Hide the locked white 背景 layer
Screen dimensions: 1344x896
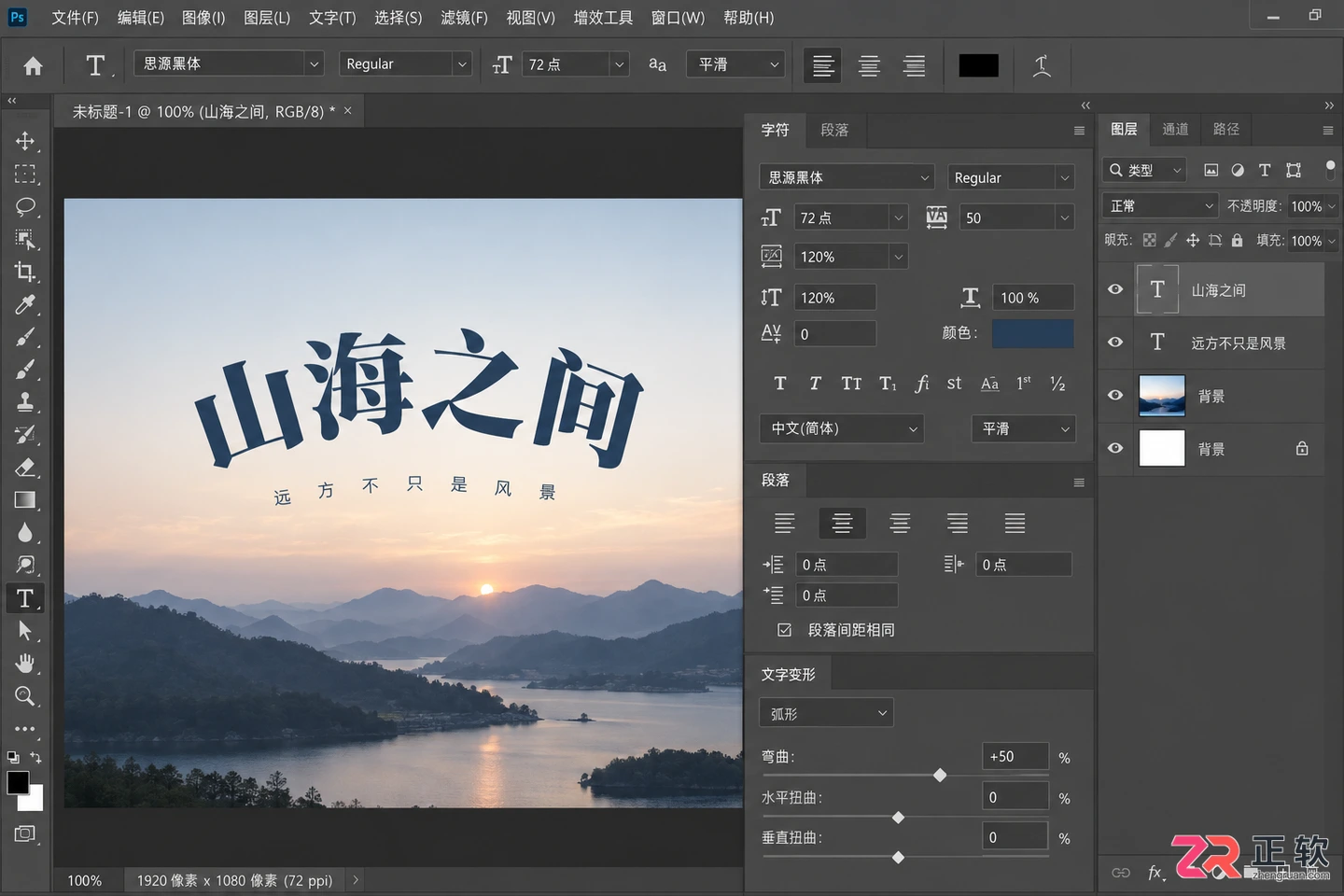coord(1115,449)
